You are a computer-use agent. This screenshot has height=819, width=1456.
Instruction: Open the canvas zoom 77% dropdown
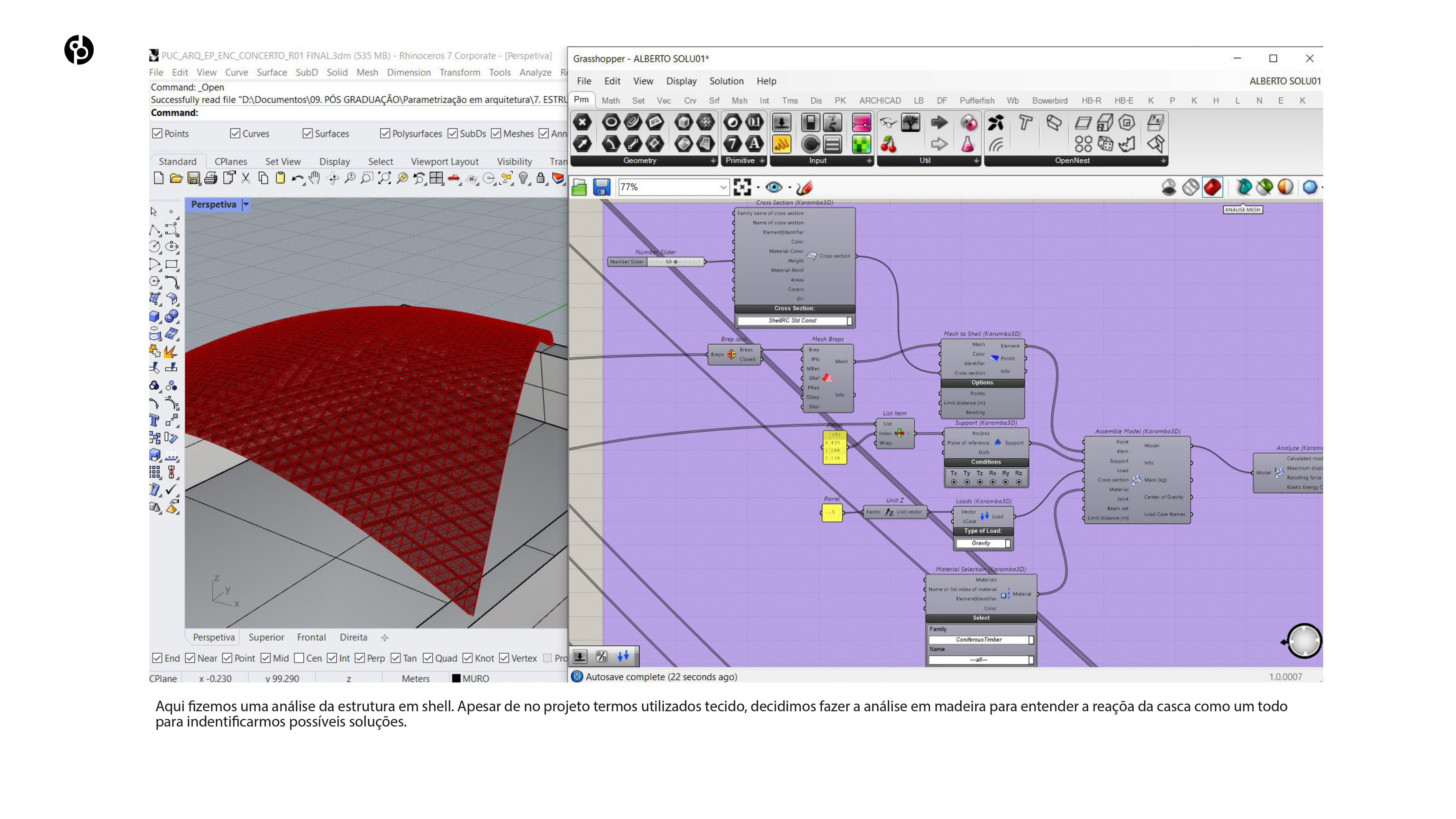click(723, 187)
